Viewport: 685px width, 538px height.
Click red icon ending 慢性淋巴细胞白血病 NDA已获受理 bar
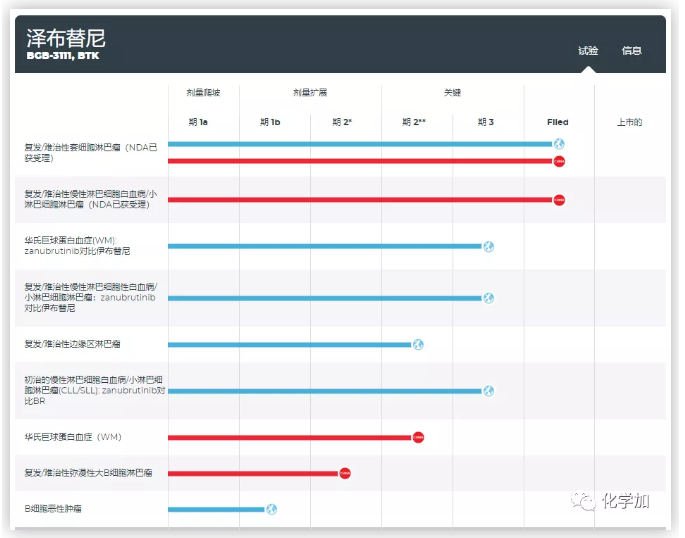[559, 199]
